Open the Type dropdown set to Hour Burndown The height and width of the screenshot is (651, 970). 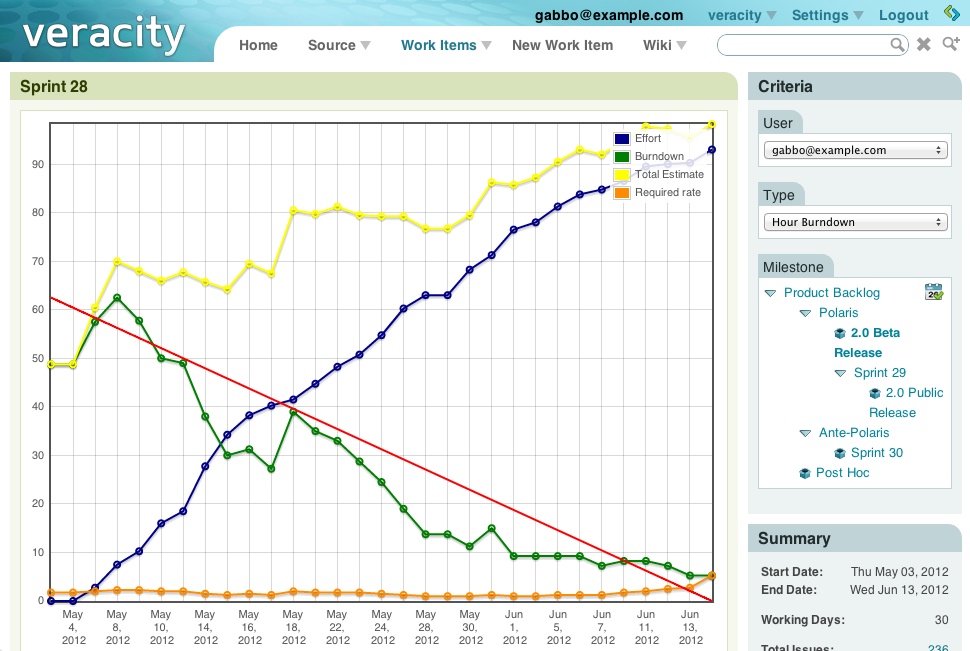point(854,222)
